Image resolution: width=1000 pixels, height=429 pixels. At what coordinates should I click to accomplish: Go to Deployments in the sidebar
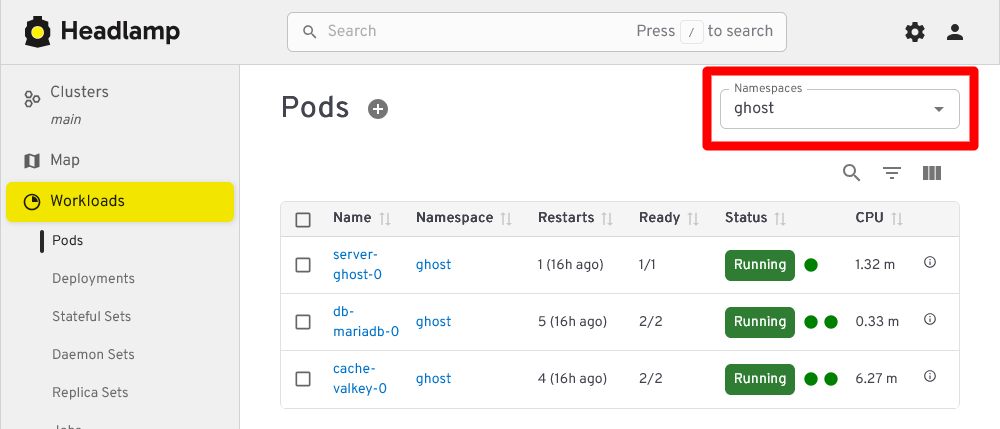click(x=93, y=279)
